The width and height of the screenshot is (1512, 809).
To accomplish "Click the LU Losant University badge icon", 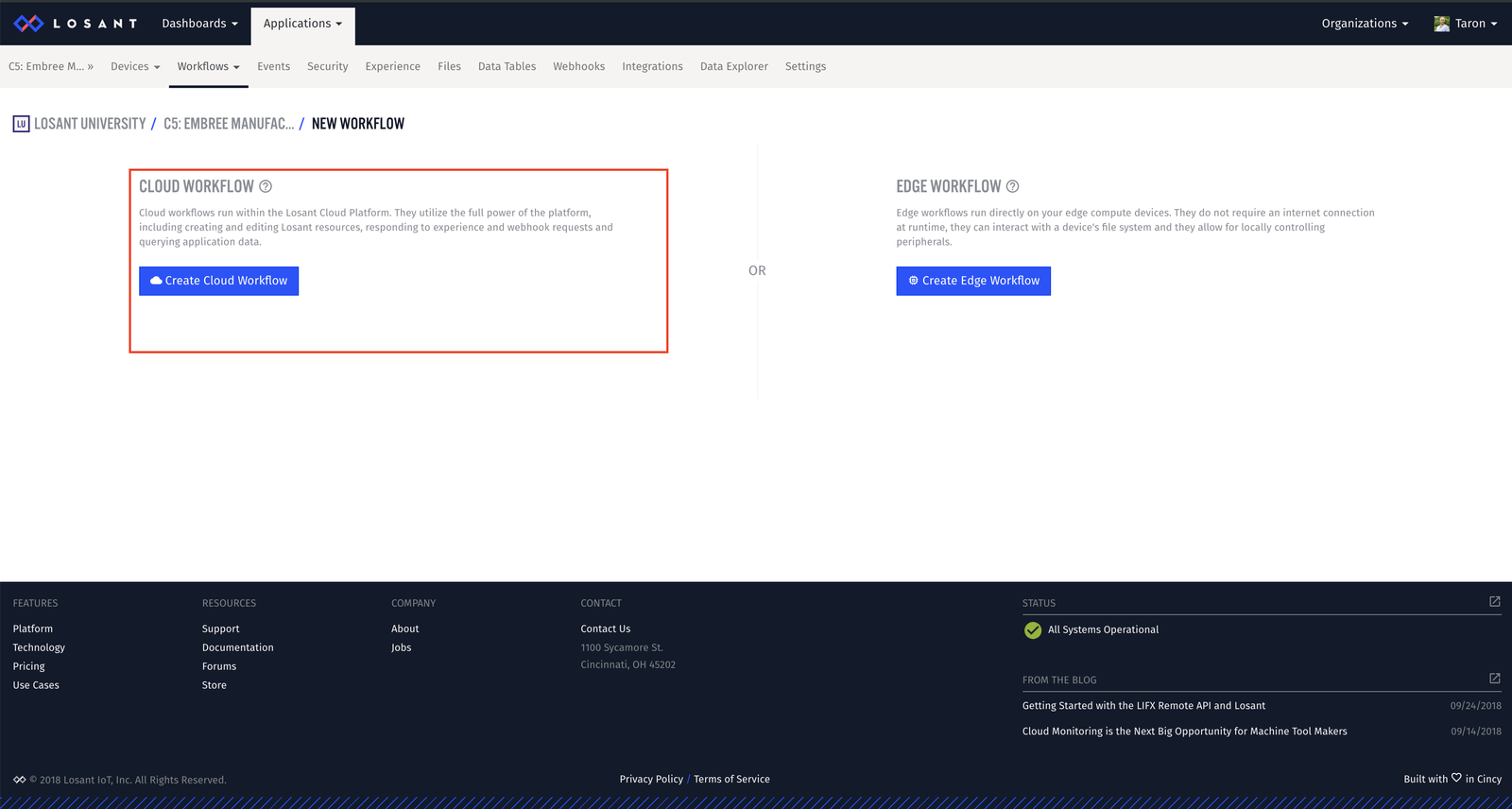I will (21, 124).
